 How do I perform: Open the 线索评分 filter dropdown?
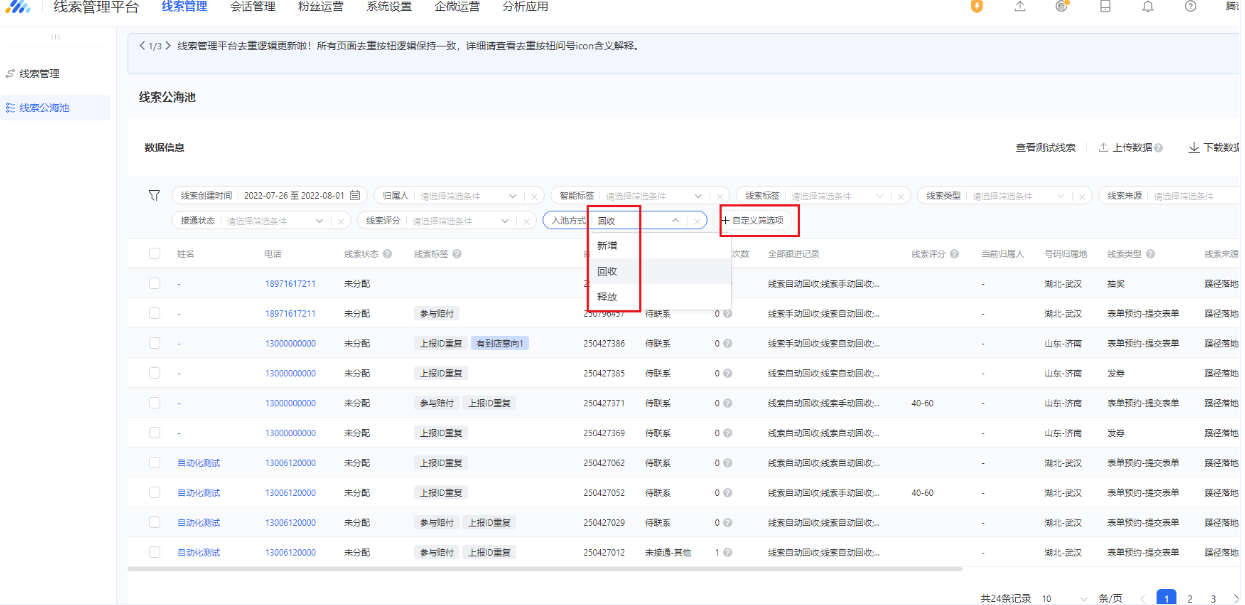coord(506,221)
